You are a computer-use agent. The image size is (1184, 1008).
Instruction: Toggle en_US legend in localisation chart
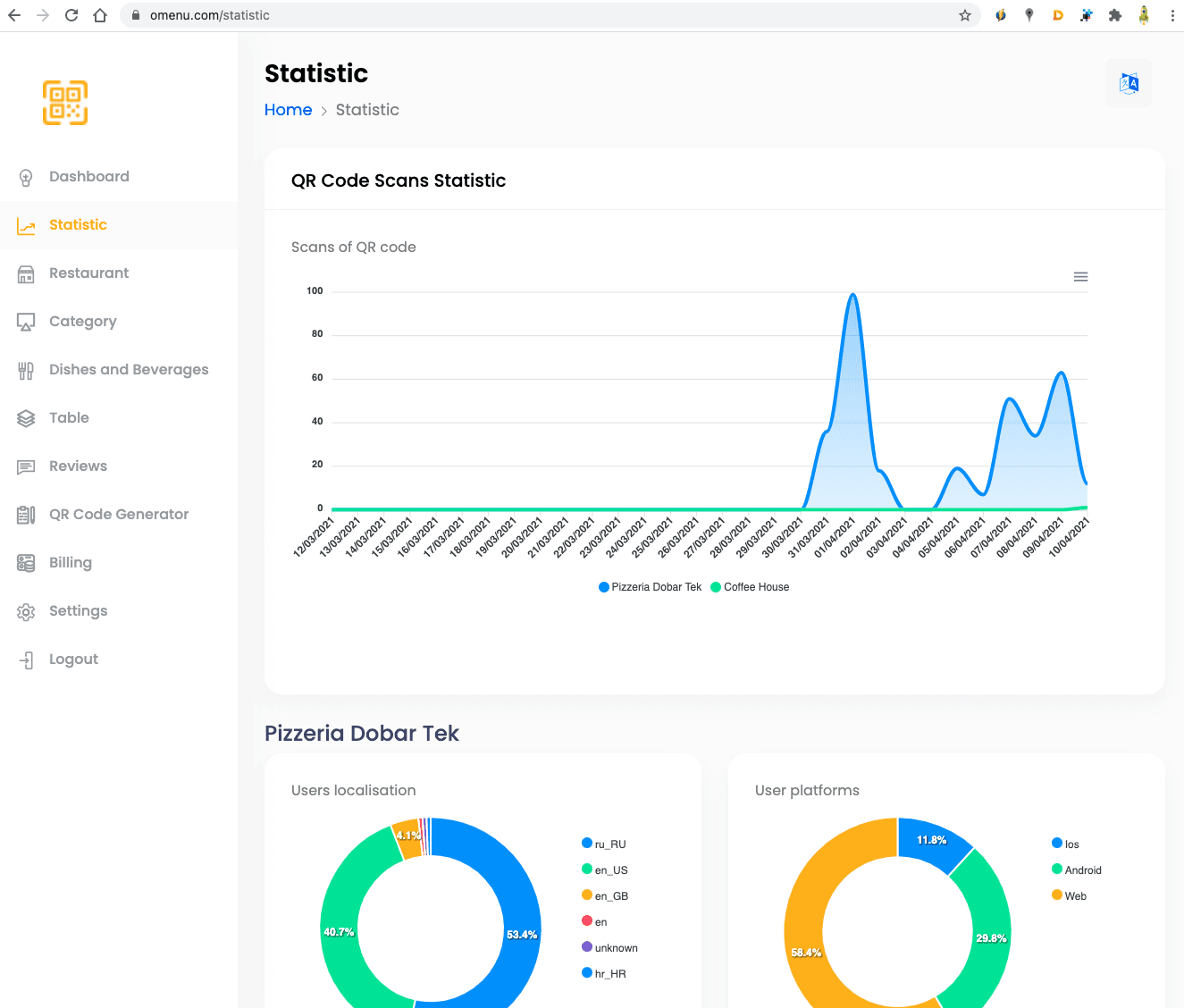pos(605,870)
